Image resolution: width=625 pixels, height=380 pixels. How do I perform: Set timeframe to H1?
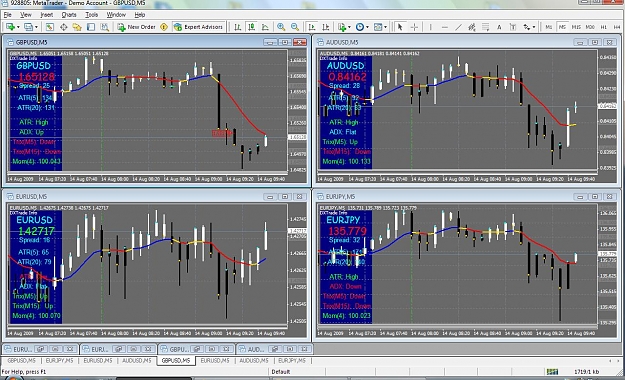603,27
